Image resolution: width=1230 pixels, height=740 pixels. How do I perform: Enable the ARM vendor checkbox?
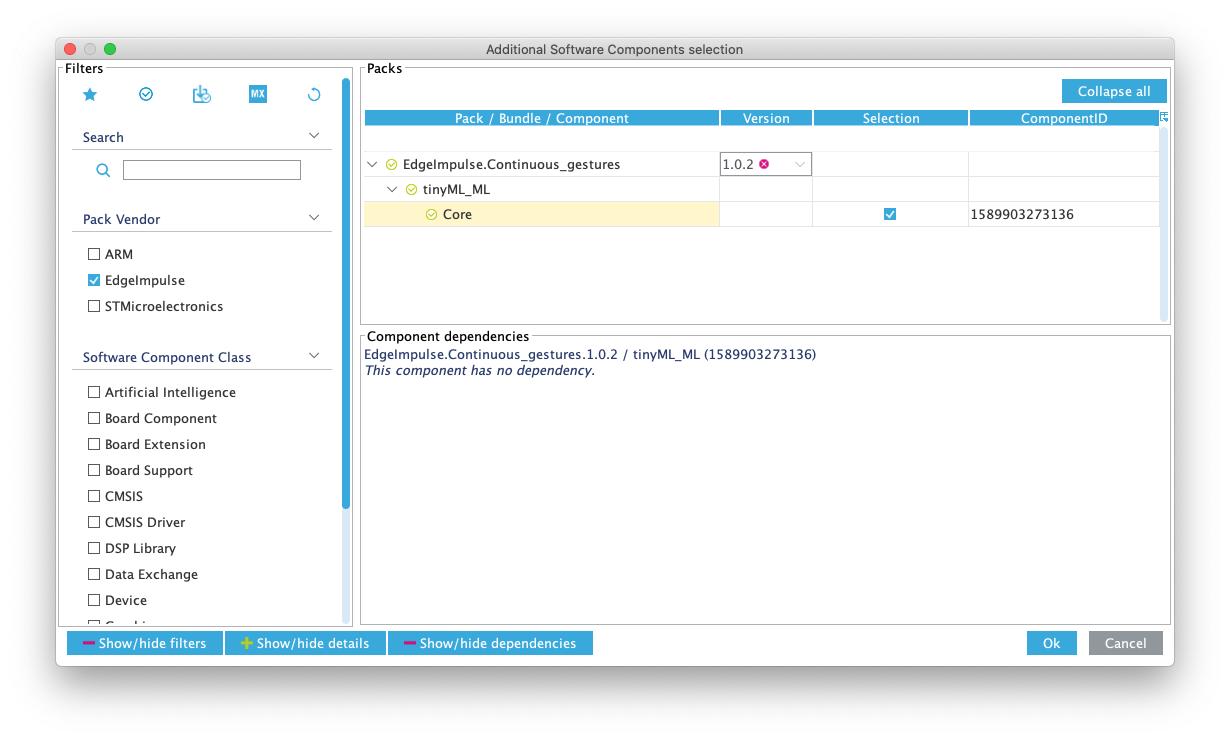click(x=94, y=254)
